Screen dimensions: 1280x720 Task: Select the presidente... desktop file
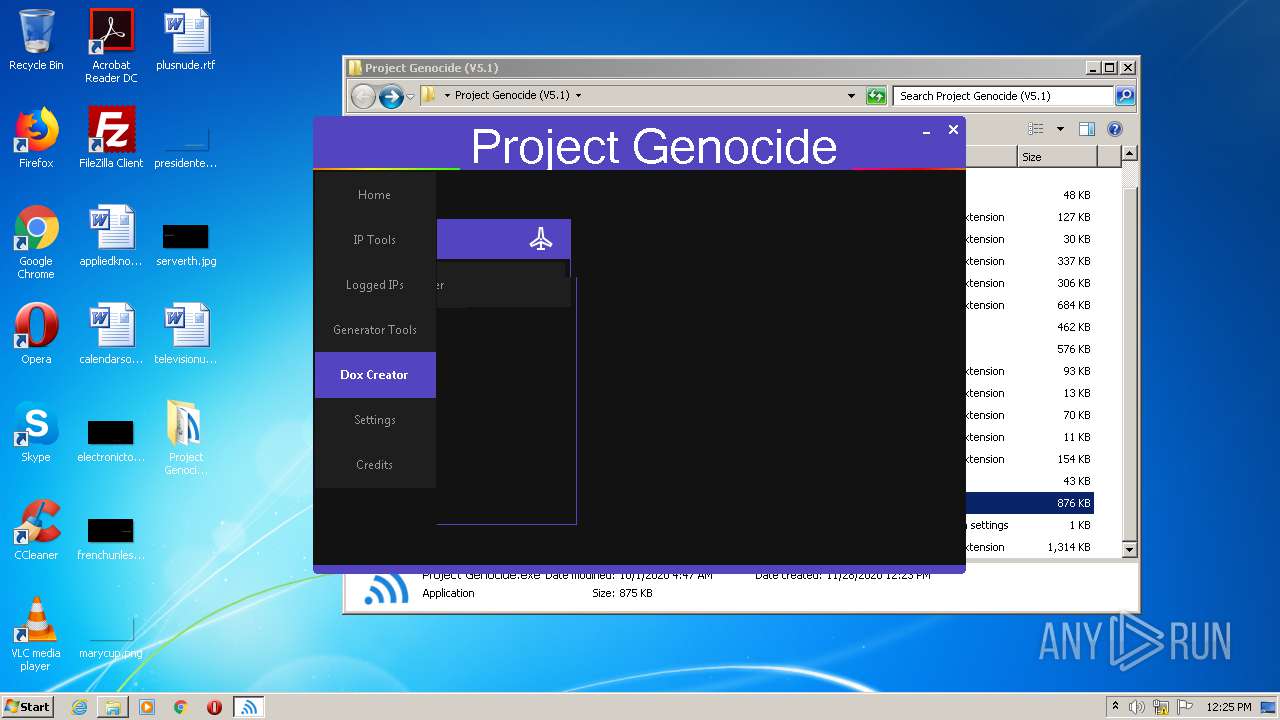186,148
